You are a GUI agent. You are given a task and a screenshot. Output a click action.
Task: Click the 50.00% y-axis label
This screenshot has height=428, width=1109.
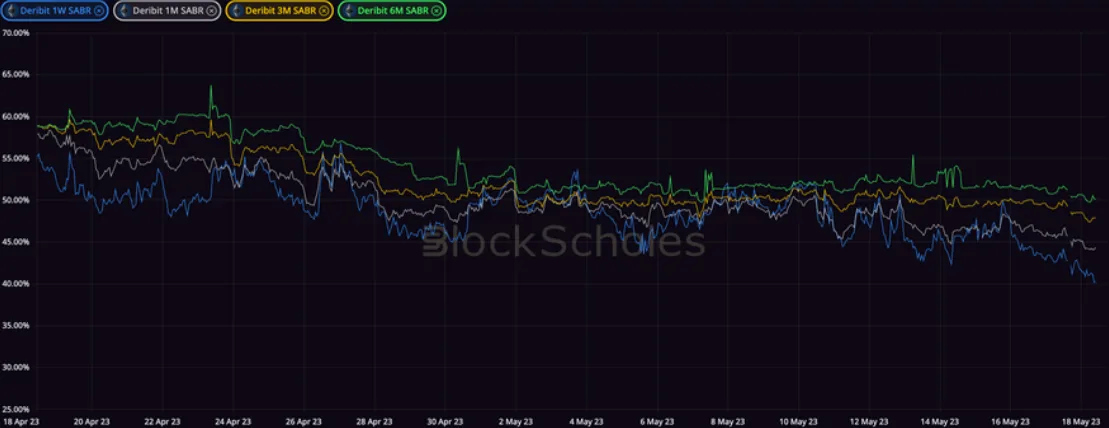(x=16, y=200)
